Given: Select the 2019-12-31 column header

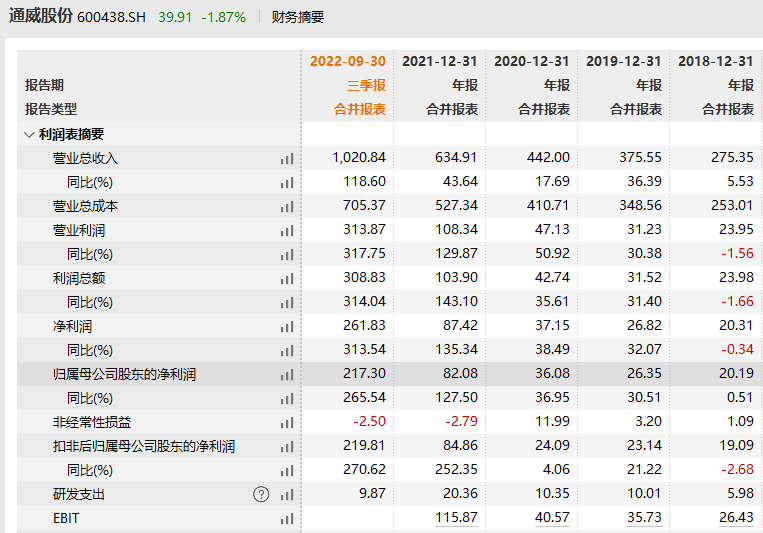Looking at the screenshot, I should [623, 61].
